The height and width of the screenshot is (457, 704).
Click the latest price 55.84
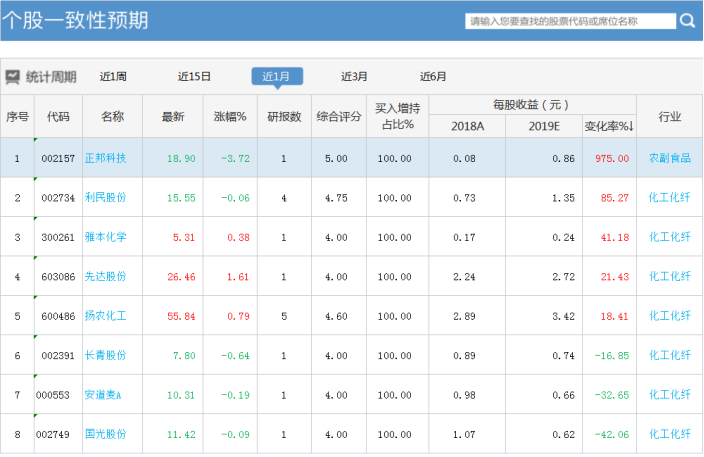point(181,316)
